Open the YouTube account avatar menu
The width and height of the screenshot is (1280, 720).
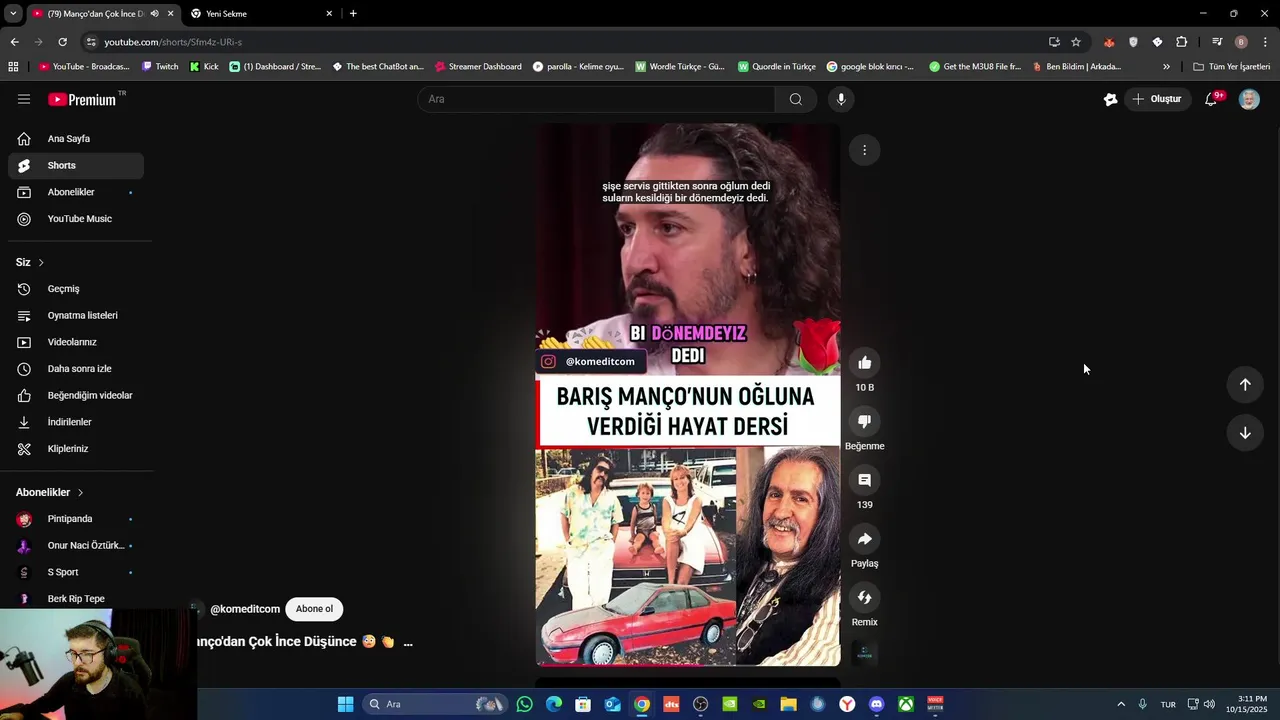click(1249, 99)
